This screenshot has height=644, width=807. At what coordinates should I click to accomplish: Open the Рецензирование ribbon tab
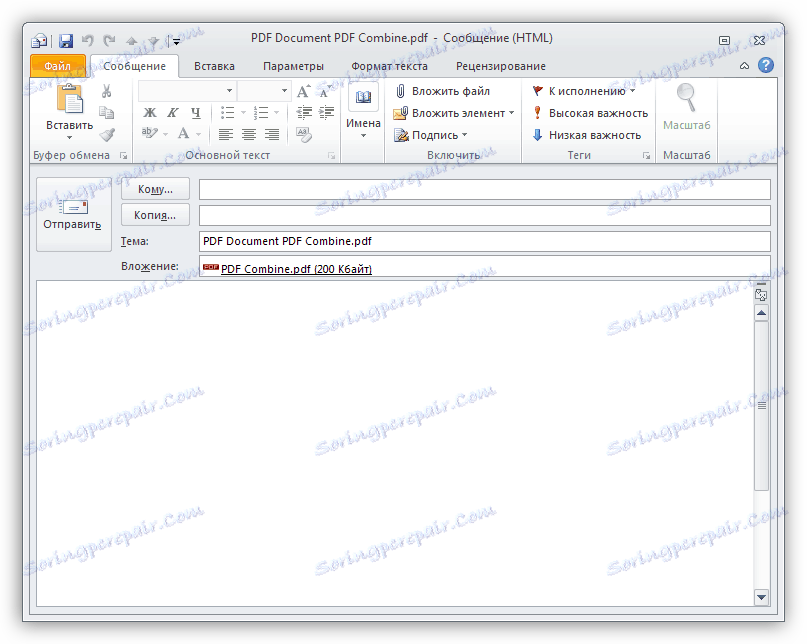pos(500,65)
